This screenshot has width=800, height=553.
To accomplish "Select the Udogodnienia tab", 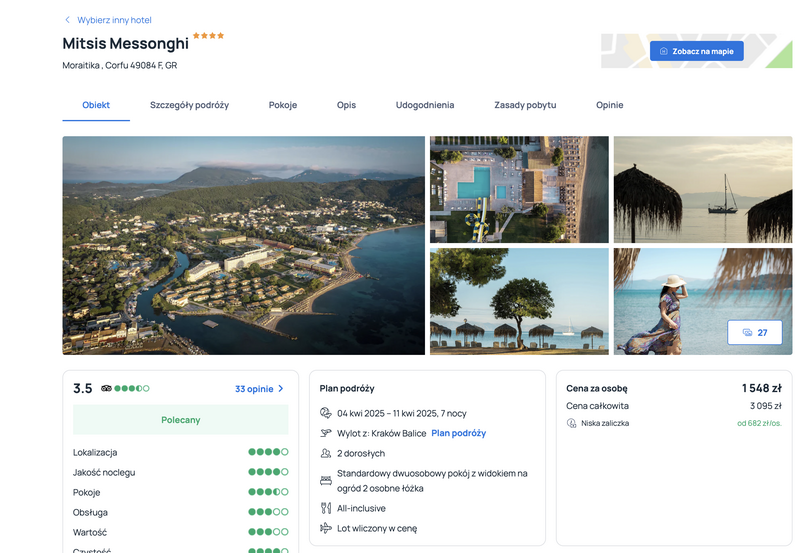I will [425, 105].
